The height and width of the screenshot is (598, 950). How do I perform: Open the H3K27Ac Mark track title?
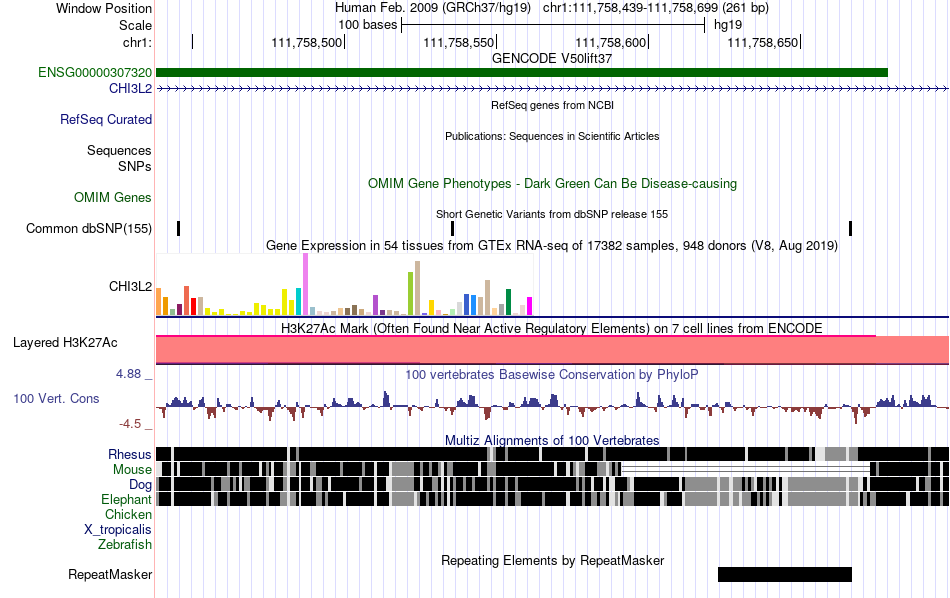tap(552, 328)
